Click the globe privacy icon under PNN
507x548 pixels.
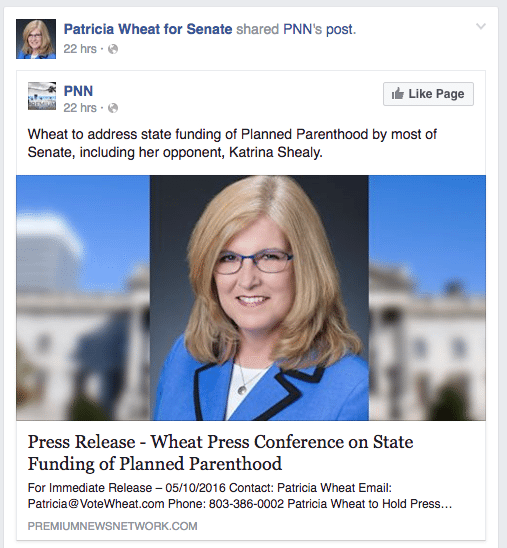113,108
